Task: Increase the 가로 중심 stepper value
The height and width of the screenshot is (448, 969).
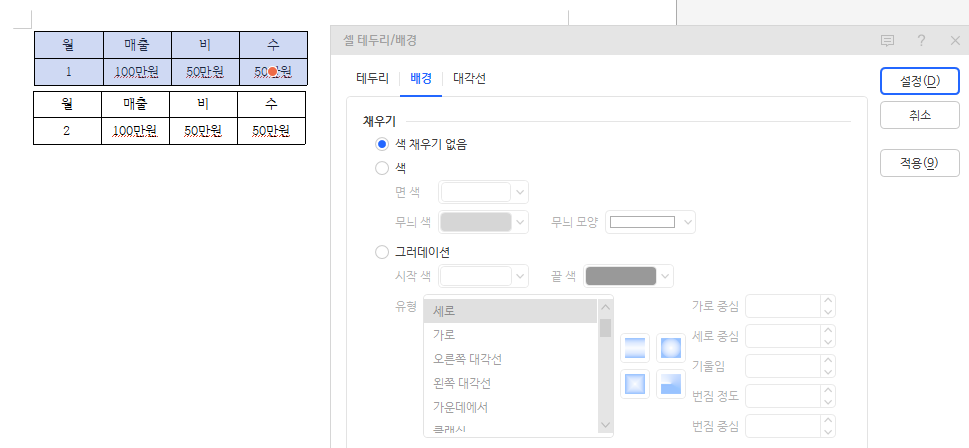Action: pos(828,301)
